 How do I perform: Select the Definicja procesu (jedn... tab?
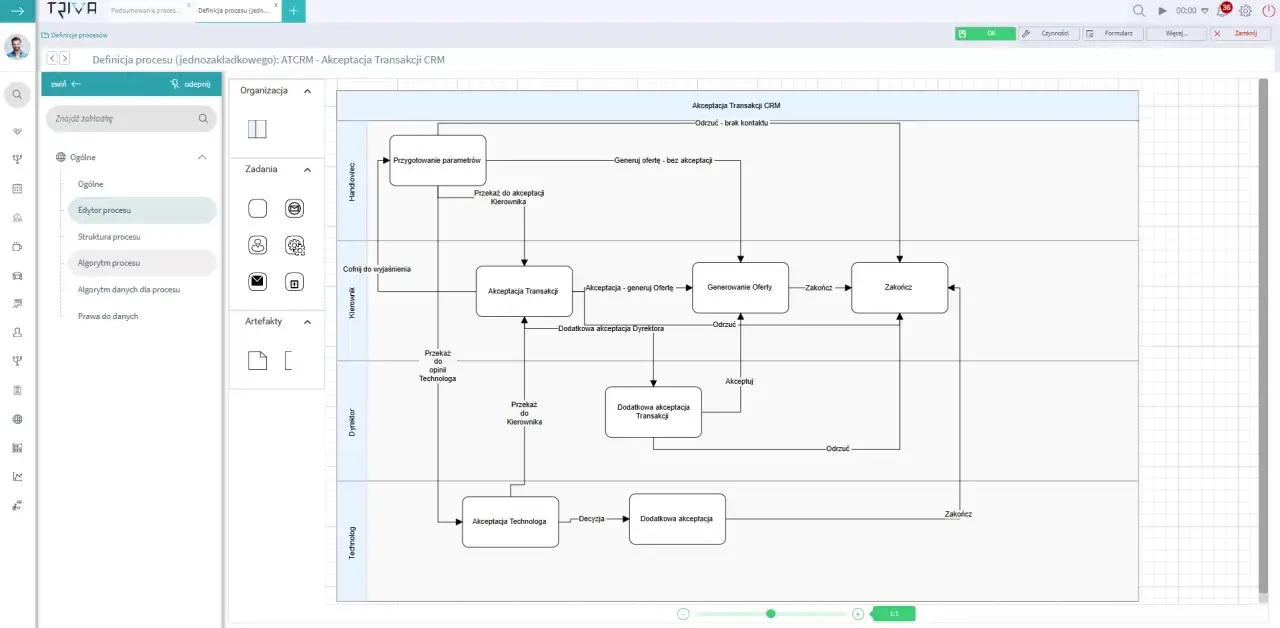pyautogui.click(x=233, y=10)
